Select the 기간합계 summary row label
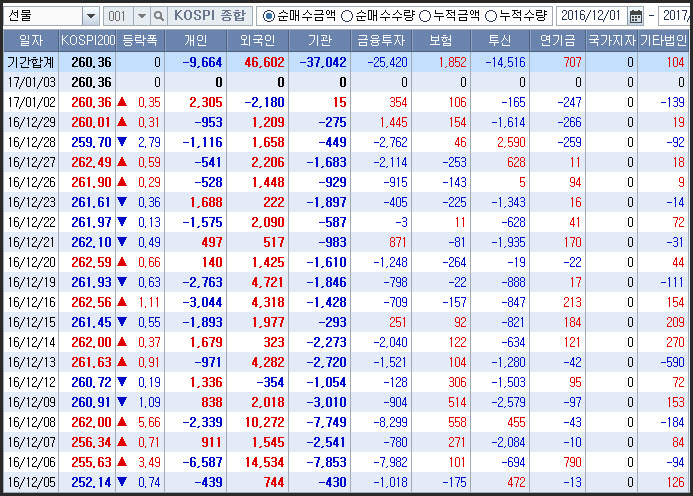The width and height of the screenshot is (693, 496). point(31,62)
